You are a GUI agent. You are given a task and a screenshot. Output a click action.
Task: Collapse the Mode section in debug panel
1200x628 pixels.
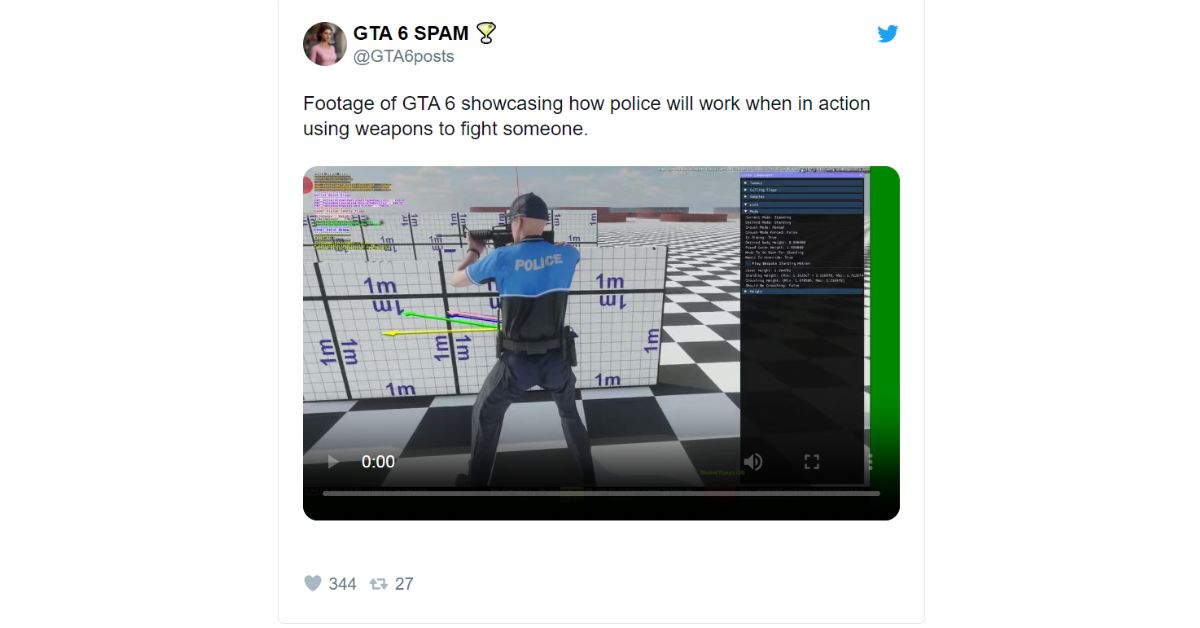coord(803,211)
